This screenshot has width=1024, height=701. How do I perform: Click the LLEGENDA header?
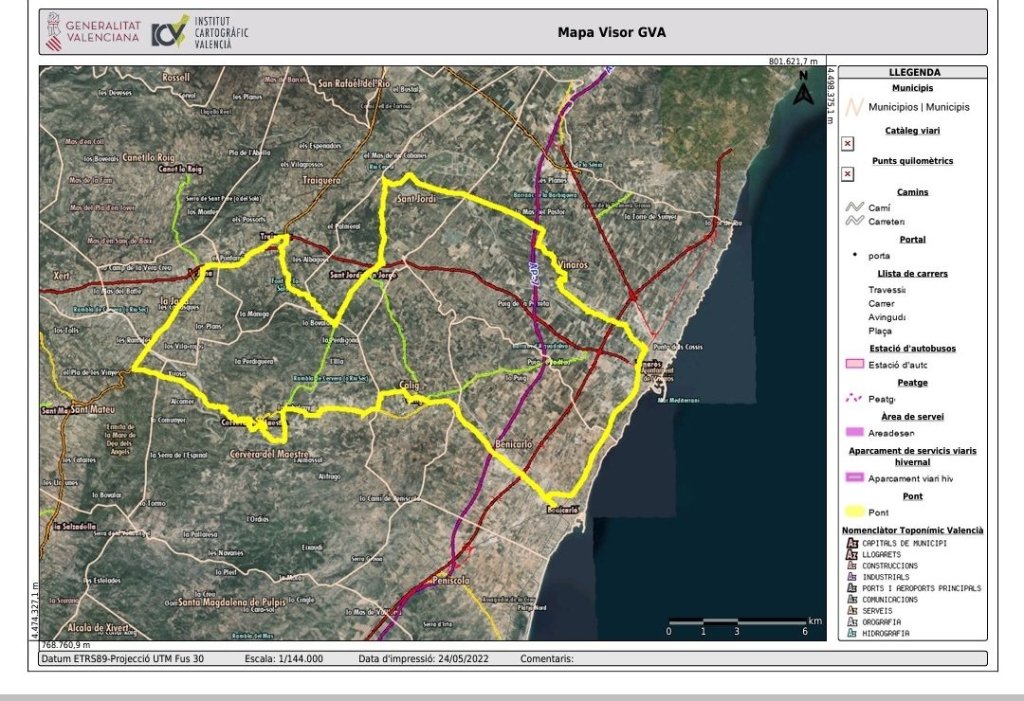(912, 72)
